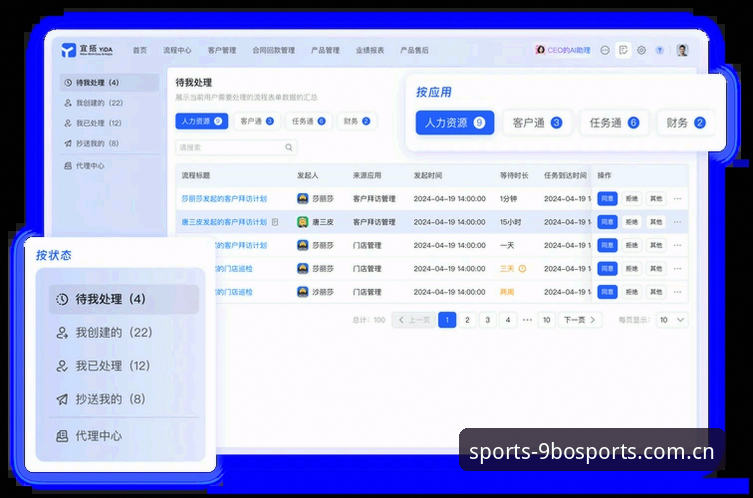Open more actions in the 15小时 row

[678, 222]
